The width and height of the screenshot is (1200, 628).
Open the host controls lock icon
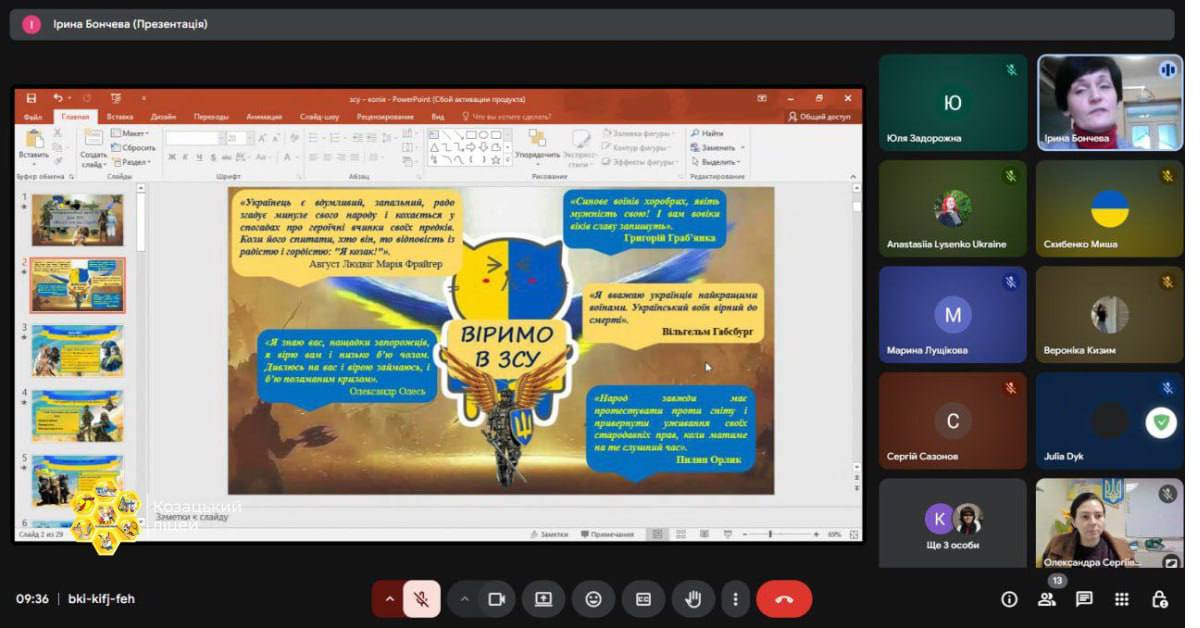click(x=1159, y=599)
